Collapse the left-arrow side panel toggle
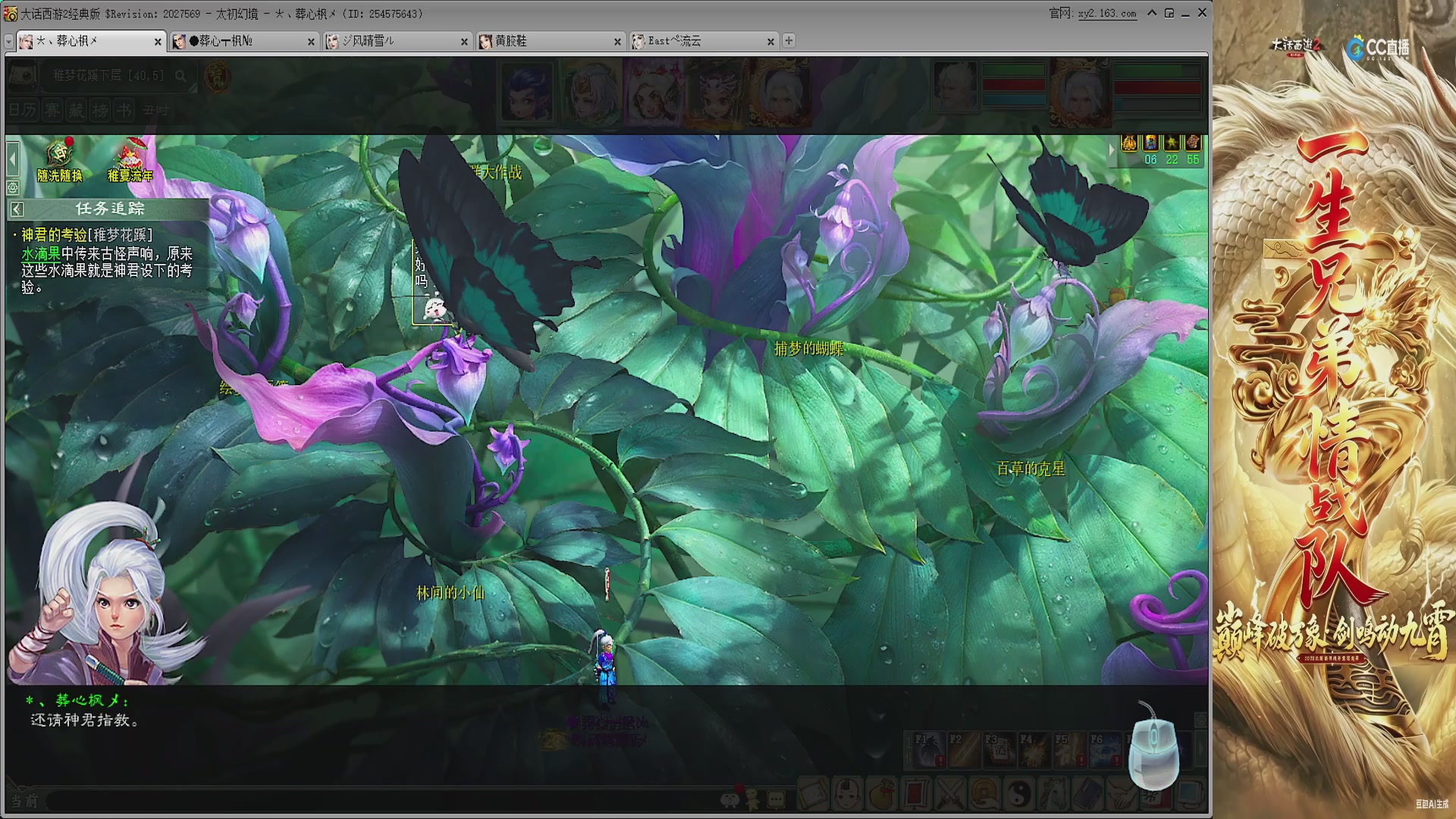1456x819 pixels. point(12,158)
